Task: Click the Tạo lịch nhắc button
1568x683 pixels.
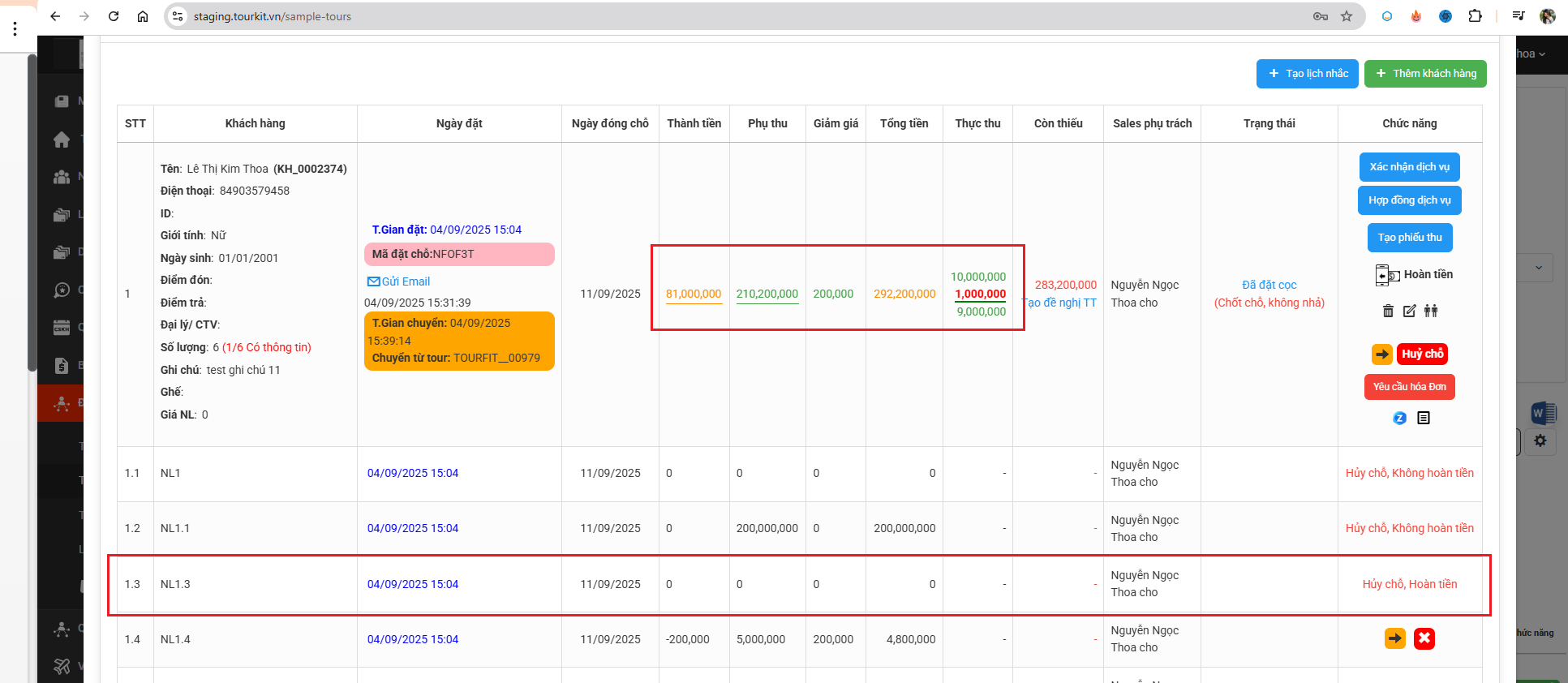Action: point(1307,74)
